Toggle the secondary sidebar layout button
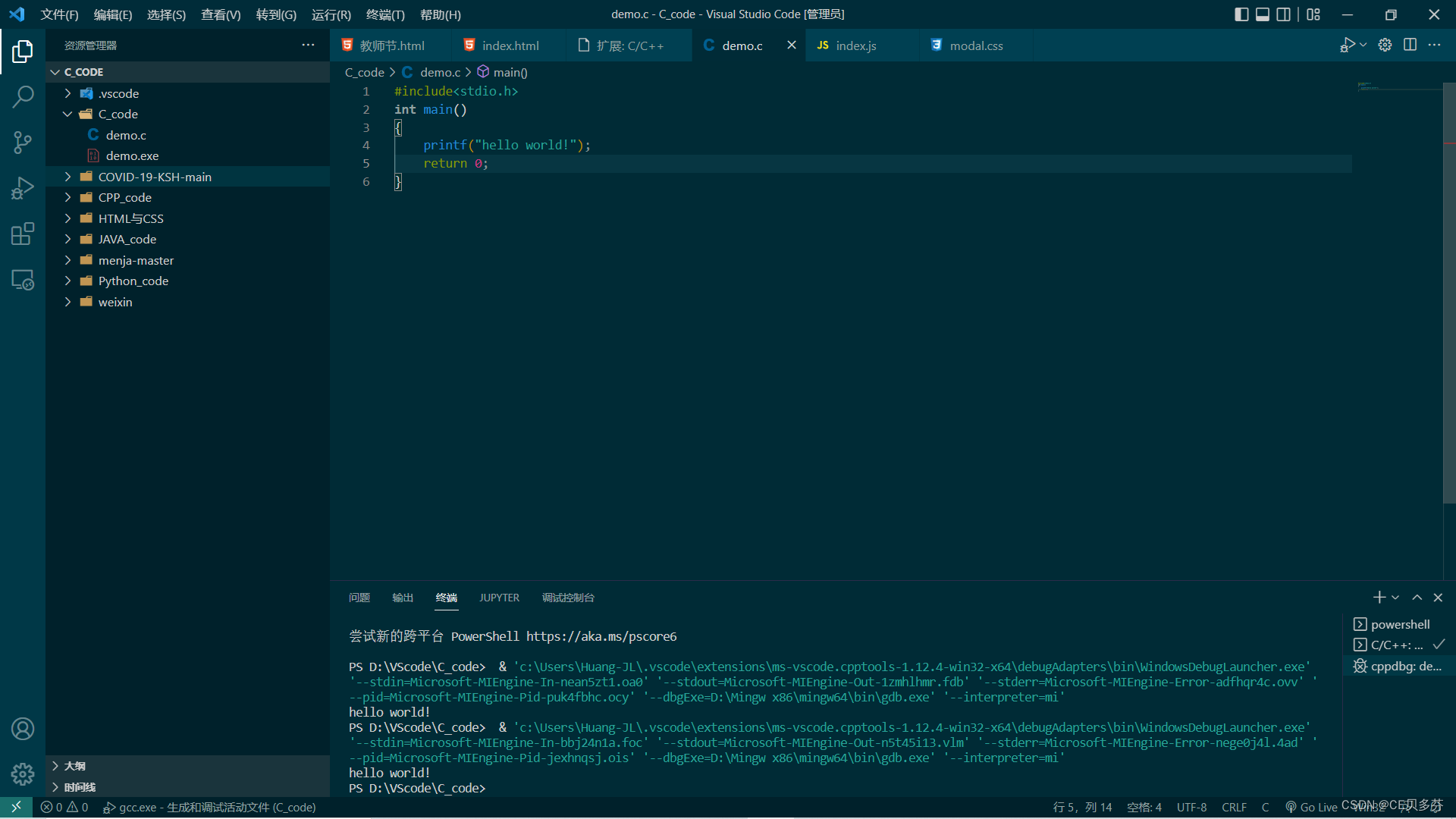The height and width of the screenshot is (819, 1456). [x=1283, y=14]
